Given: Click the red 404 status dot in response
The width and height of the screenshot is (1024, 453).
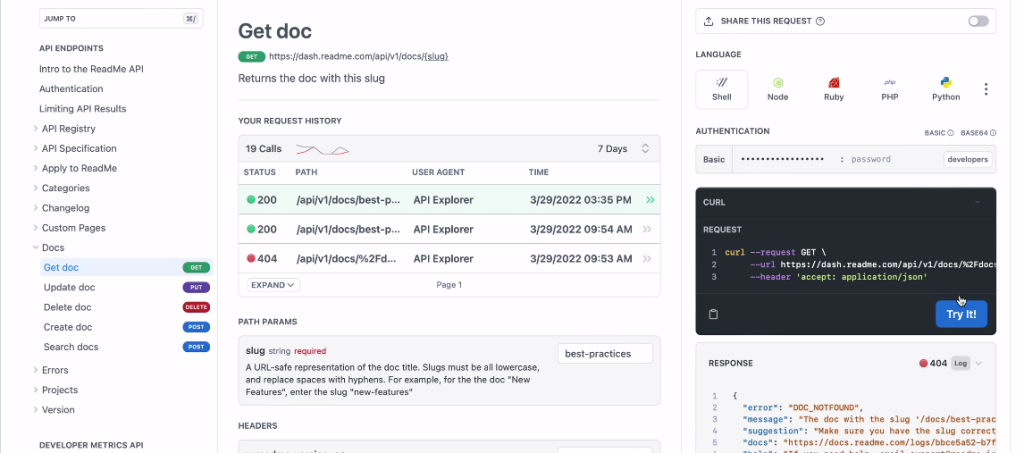Looking at the screenshot, I should click(923, 364).
